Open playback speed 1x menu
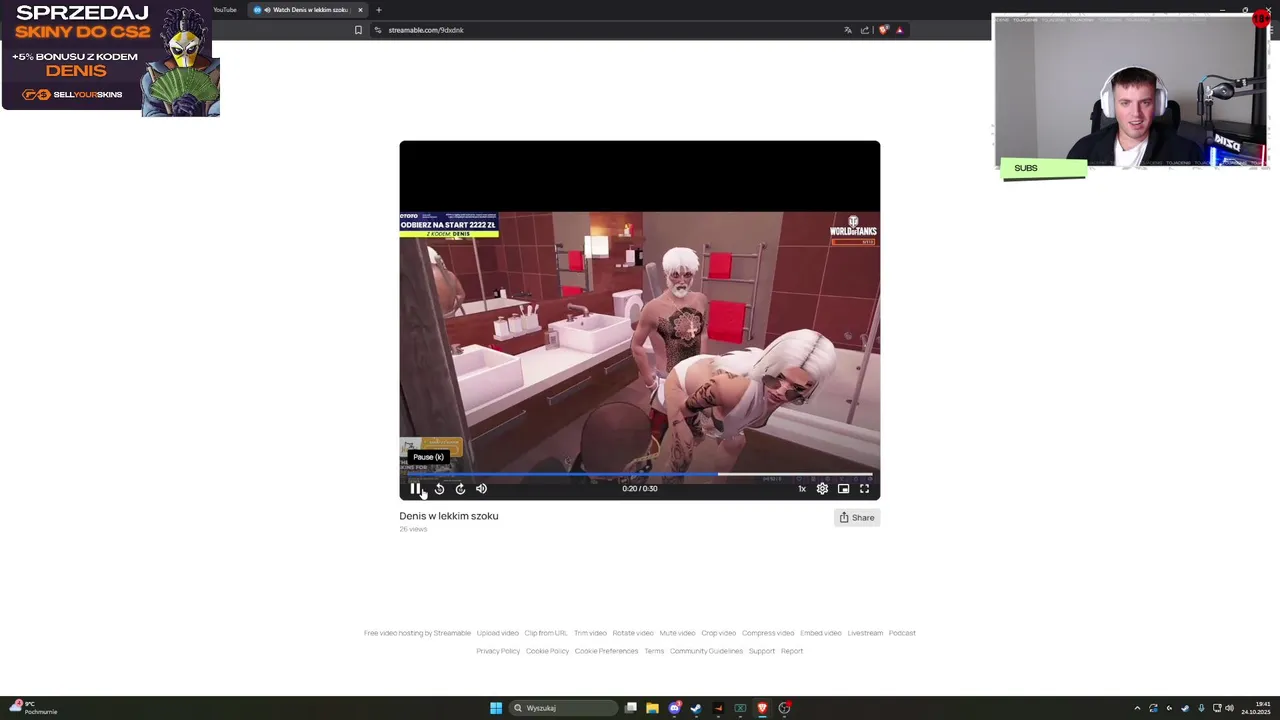This screenshot has width=1280, height=720. [x=801, y=488]
